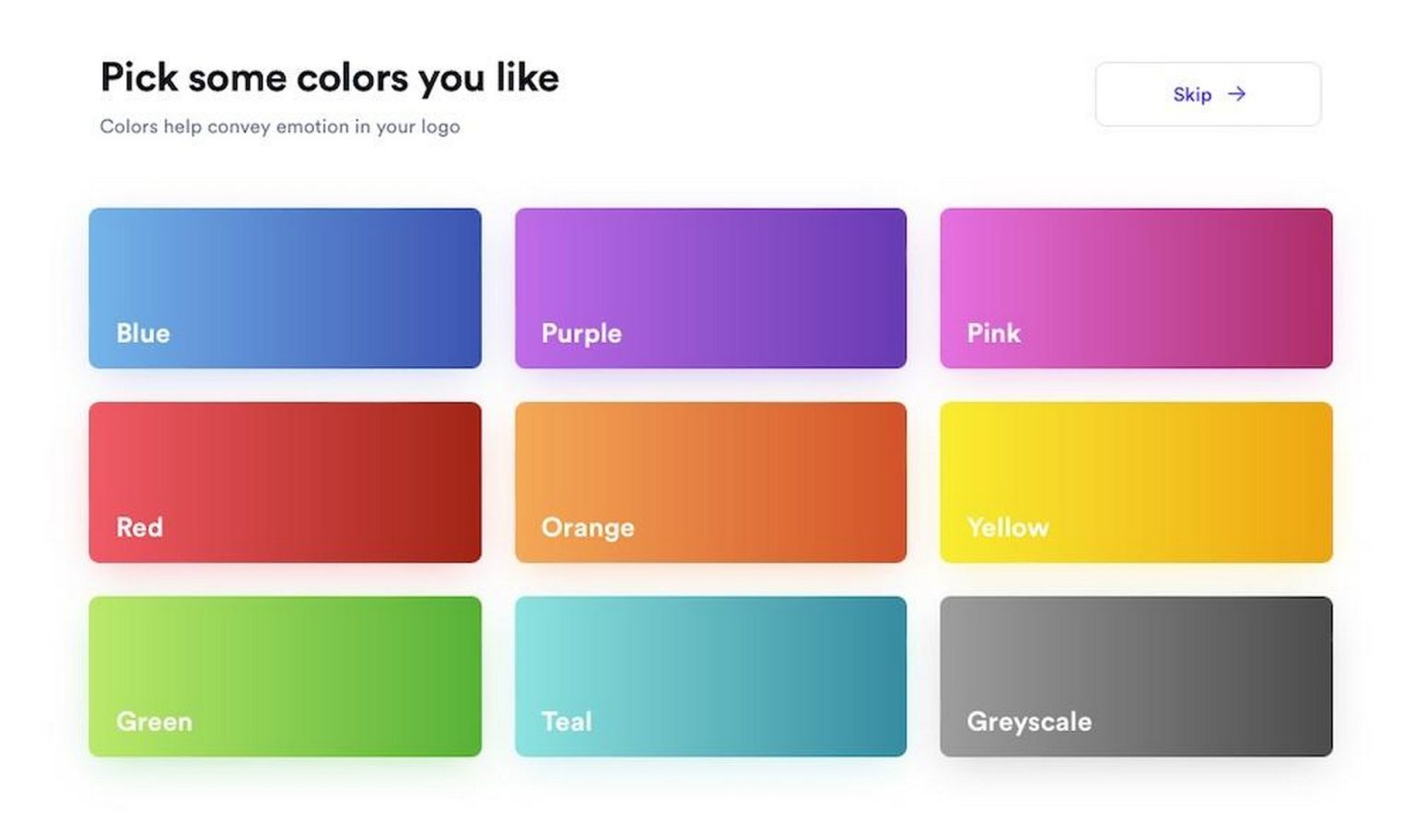This screenshot has height=840, width=1415.
Task: Choose the Orange gradient card
Action: [x=710, y=482]
